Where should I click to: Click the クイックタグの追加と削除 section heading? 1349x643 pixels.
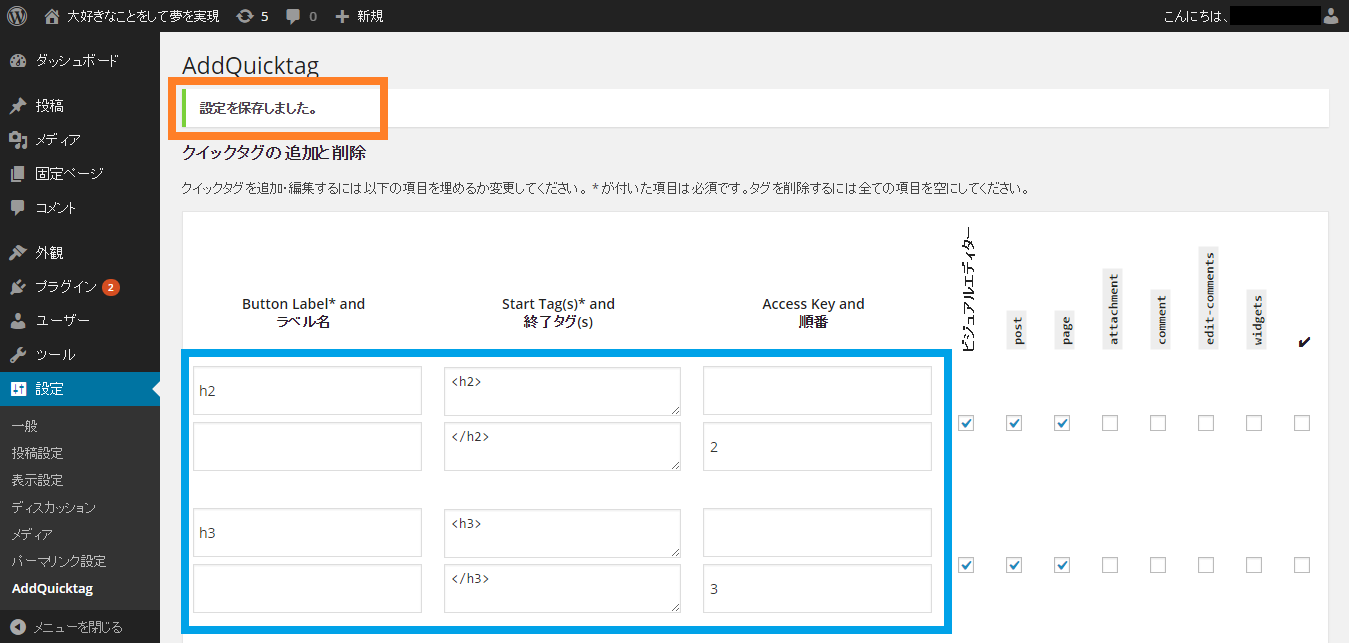coord(274,153)
